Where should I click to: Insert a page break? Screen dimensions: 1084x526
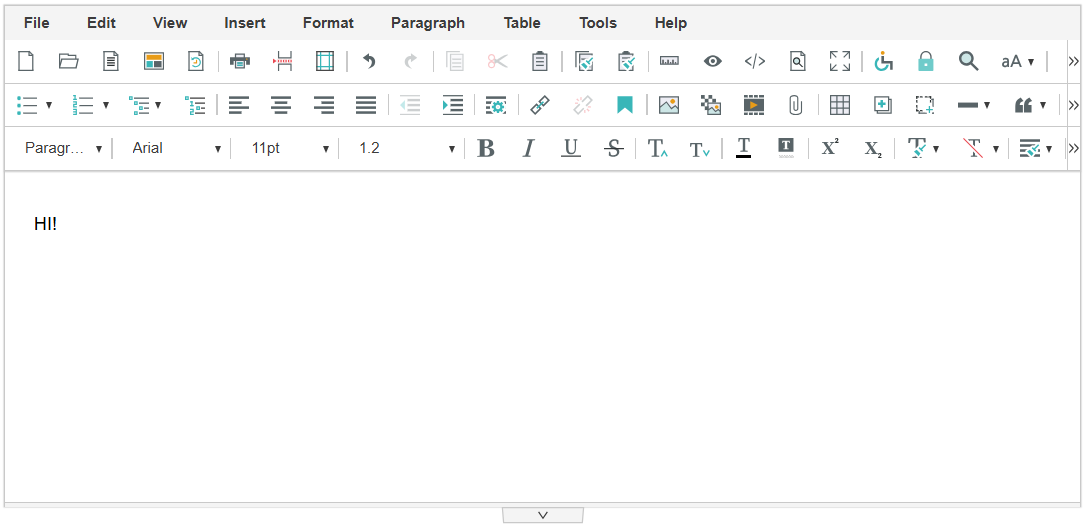pos(283,61)
